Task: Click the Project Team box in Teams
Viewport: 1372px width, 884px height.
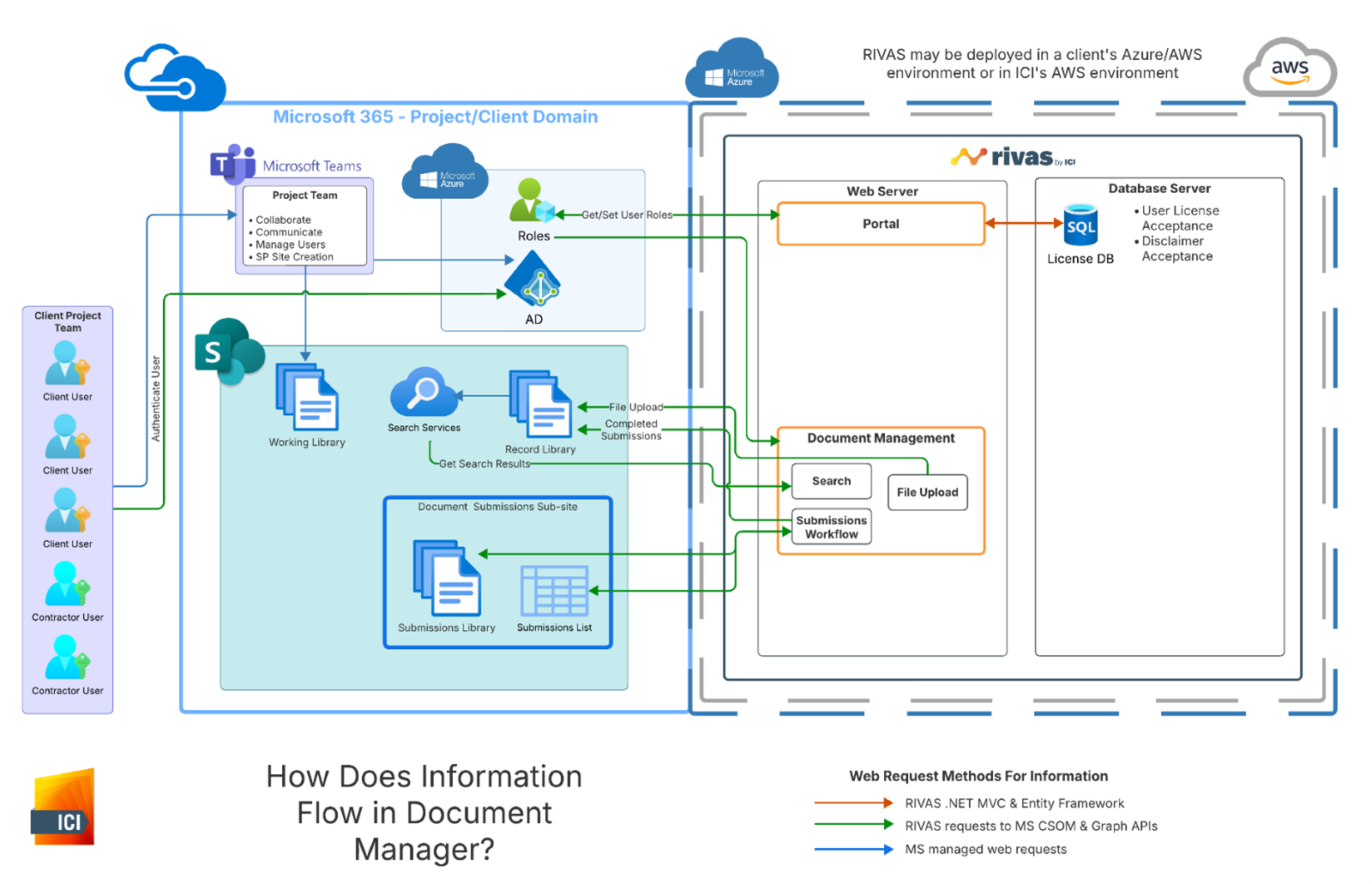Action: 305,226
